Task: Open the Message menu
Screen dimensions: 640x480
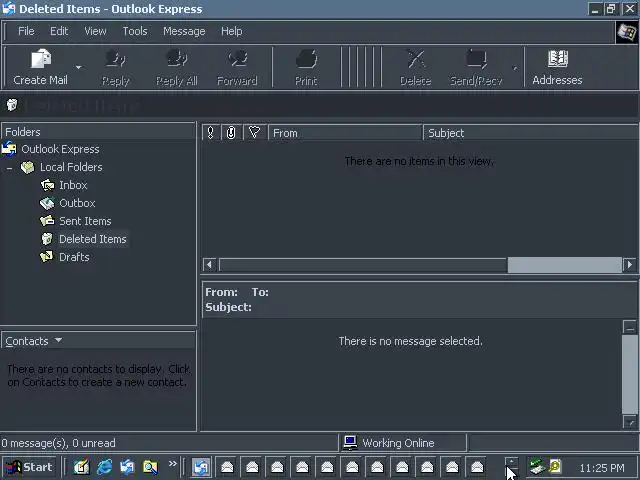Action: coord(184,31)
